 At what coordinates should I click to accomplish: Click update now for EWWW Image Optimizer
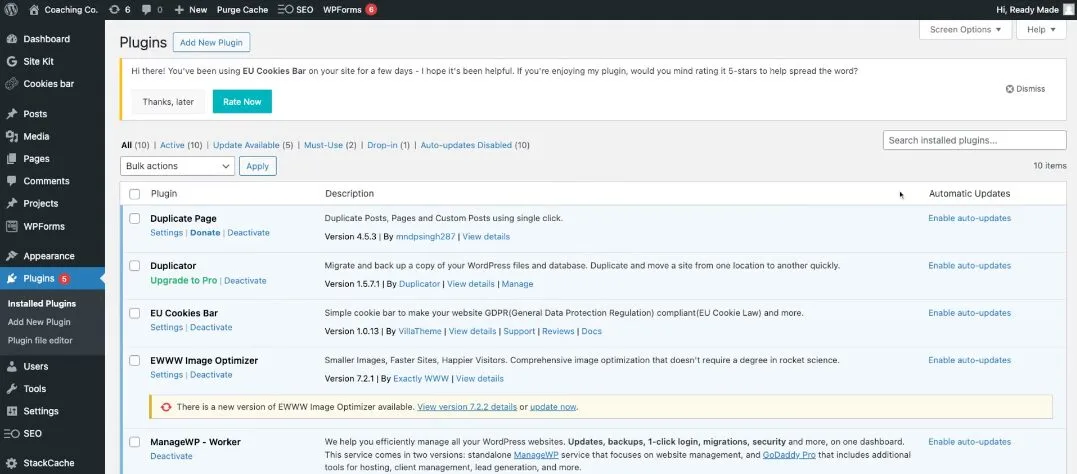pos(553,407)
